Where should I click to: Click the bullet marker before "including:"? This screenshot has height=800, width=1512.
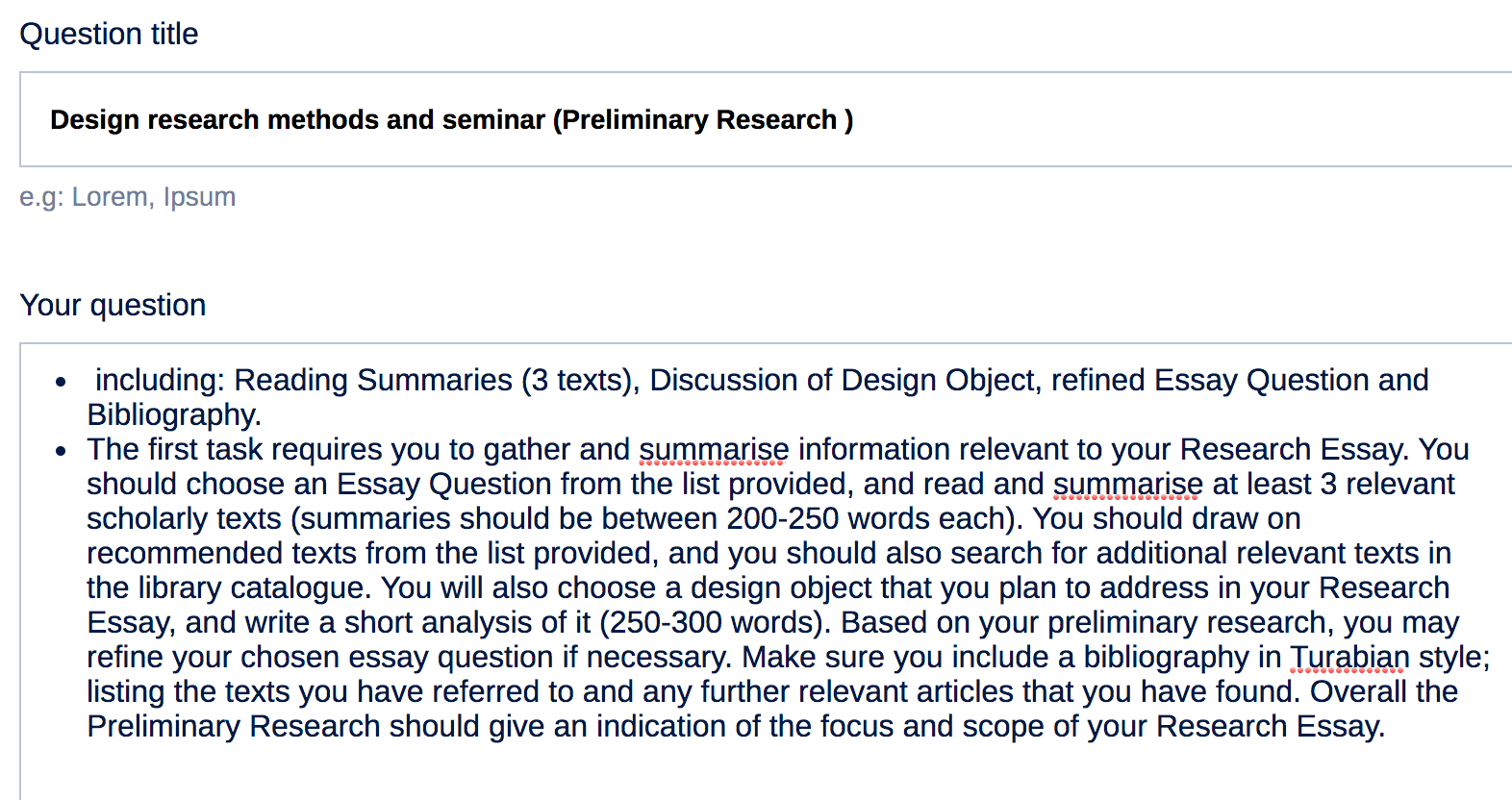click(61, 382)
